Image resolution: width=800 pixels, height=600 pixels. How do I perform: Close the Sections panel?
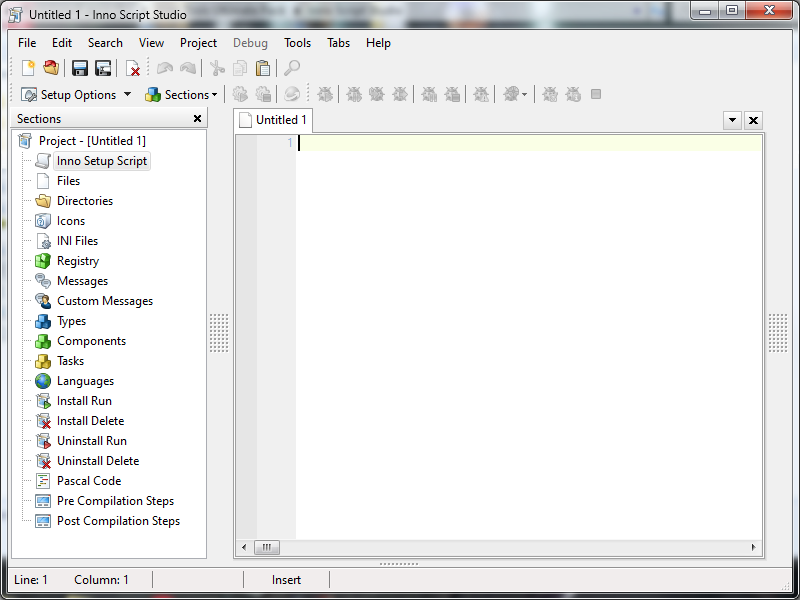197,119
